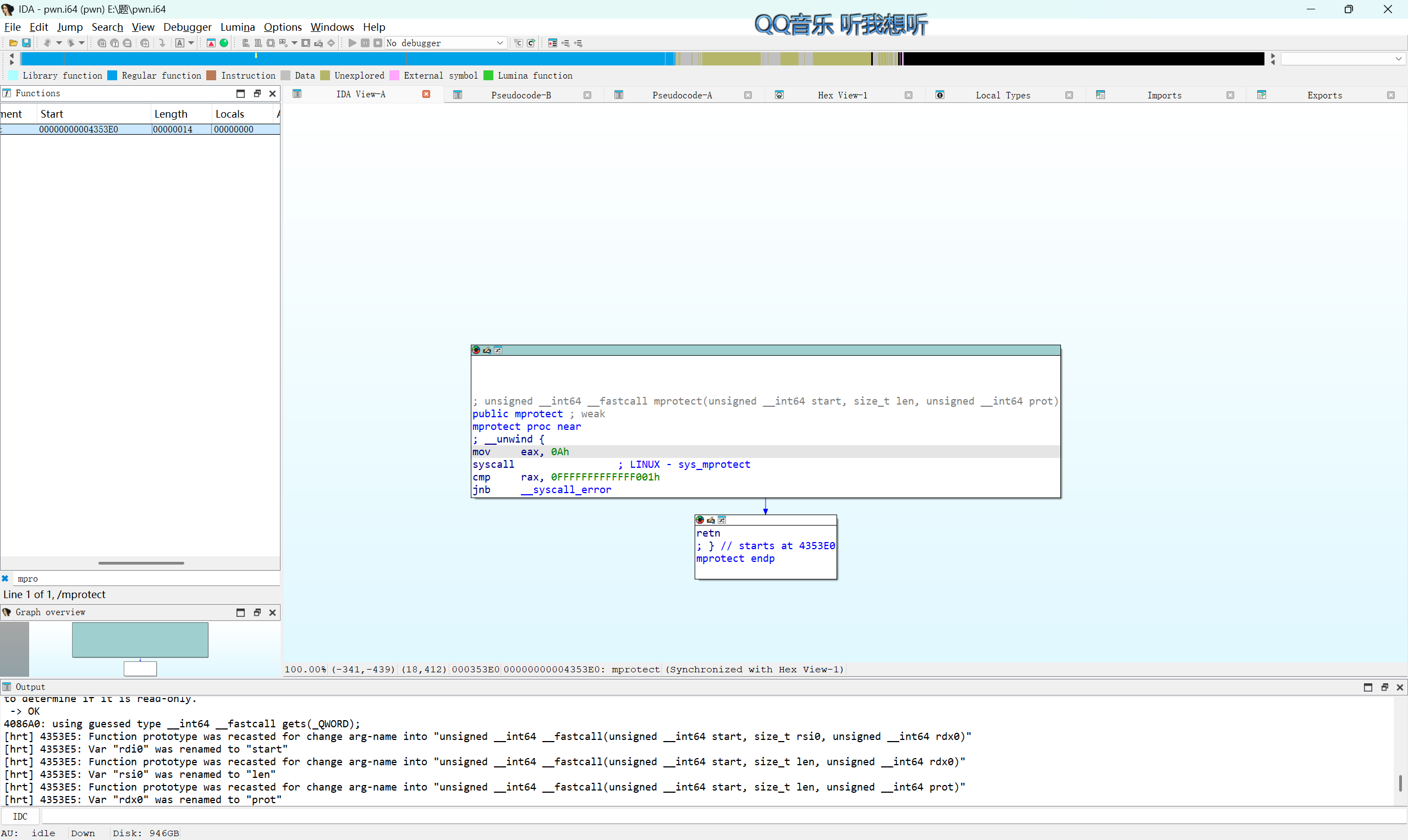Screen dimensions: 1408x840
Task: Click the Save database floppy icon
Action: pos(26,43)
